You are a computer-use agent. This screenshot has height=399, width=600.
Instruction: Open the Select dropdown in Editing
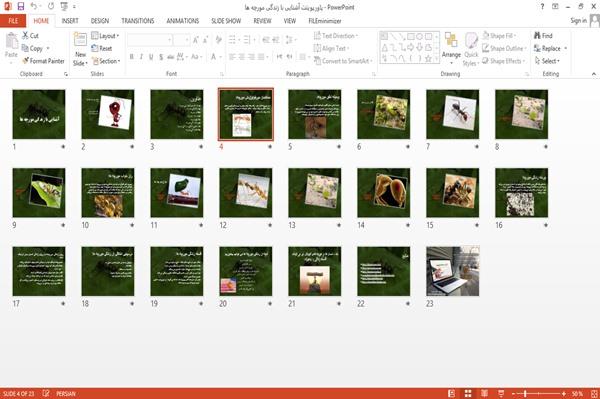tap(547, 61)
